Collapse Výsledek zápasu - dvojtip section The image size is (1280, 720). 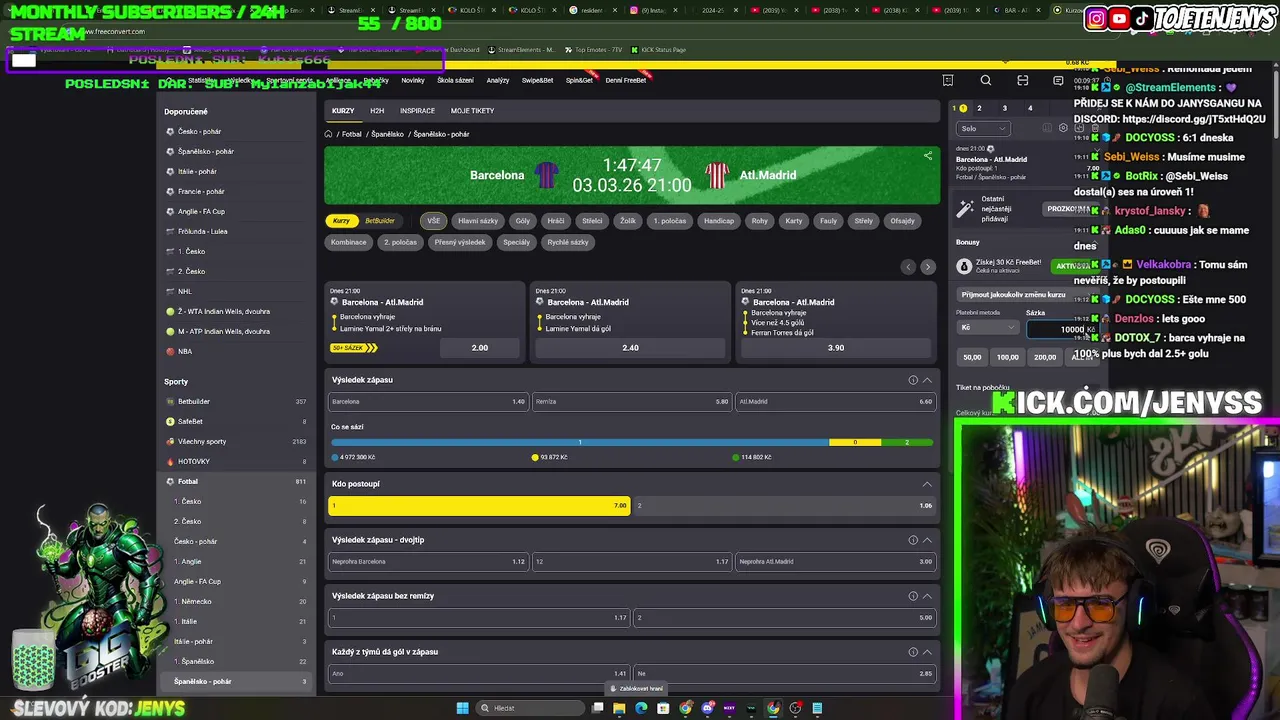[927, 540]
